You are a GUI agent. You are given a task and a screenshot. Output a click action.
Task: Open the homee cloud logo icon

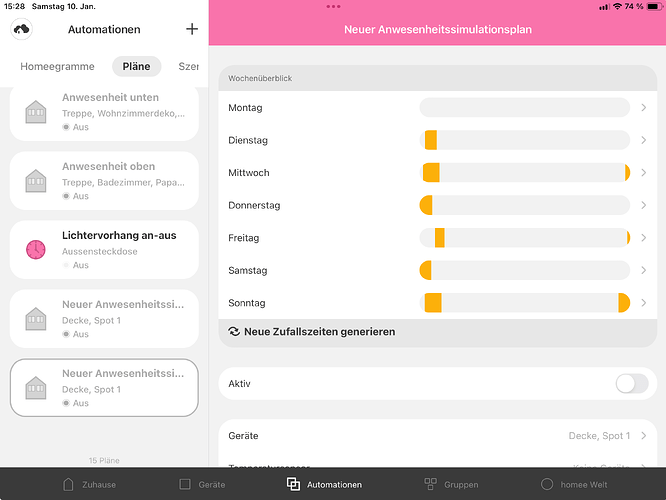pyautogui.click(x=22, y=29)
